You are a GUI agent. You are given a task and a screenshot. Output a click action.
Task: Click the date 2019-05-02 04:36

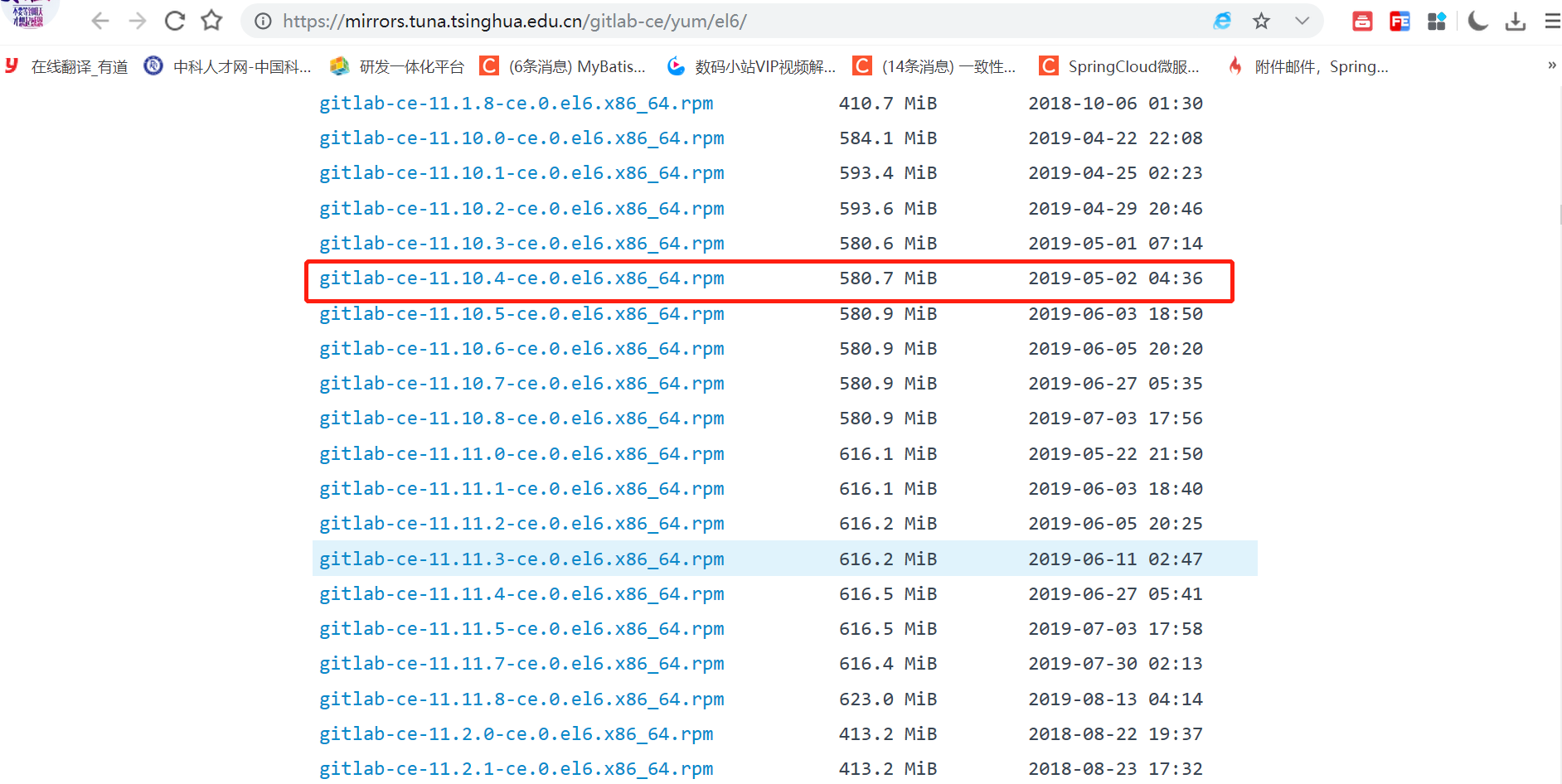tap(1115, 278)
